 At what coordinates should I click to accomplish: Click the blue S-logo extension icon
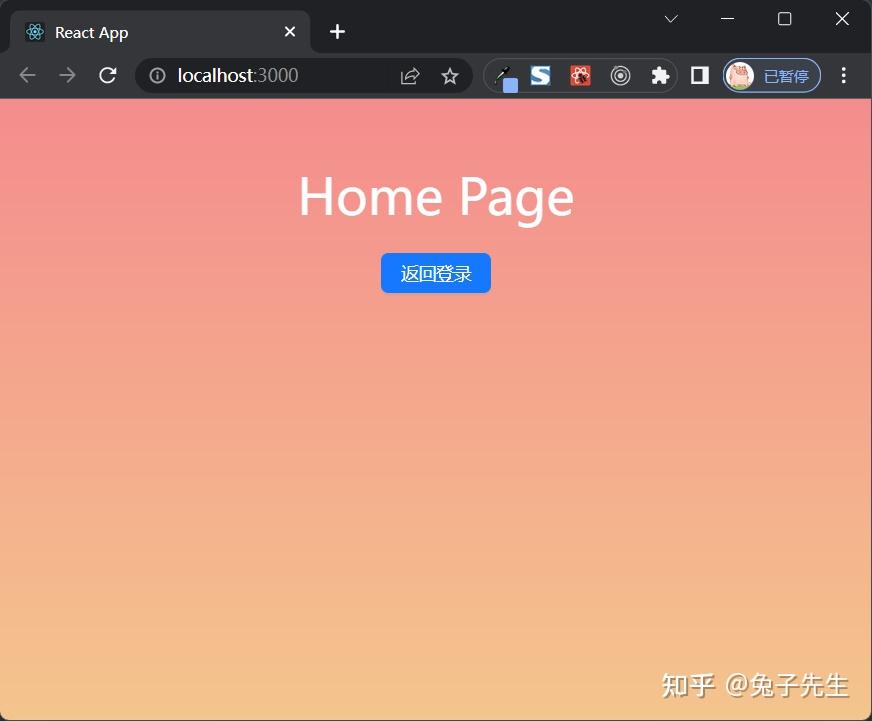[540, 75]
